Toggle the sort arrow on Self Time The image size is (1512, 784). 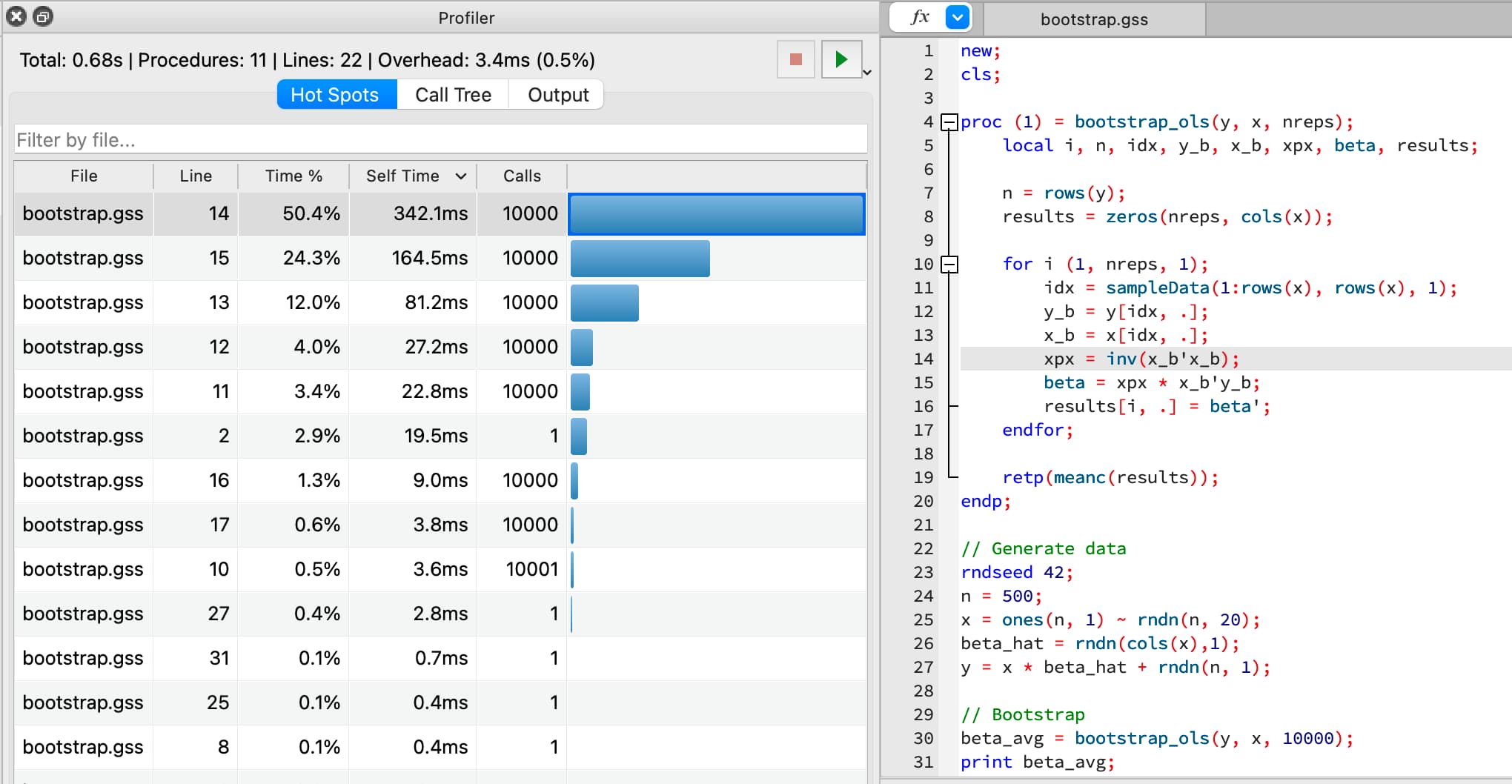[x=461, y=176]
